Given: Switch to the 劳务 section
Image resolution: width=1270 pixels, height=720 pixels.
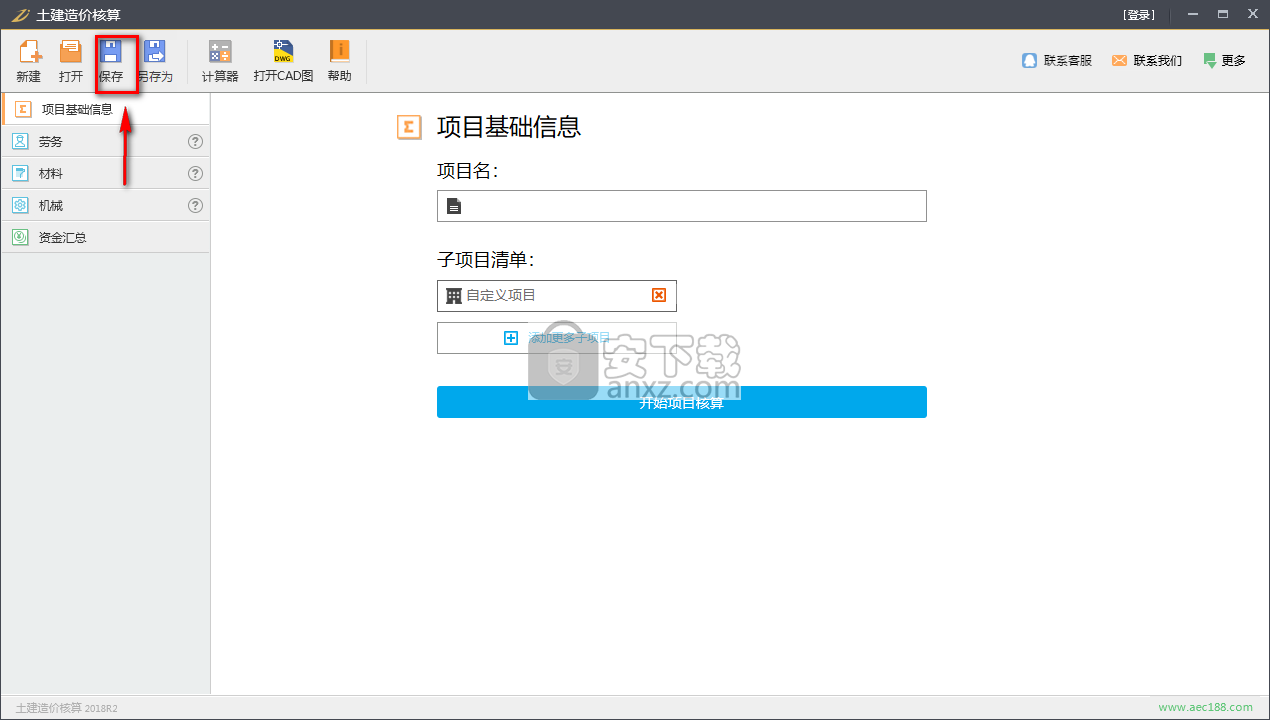Looking at the screenshot, I should pyautogui.click(x=105, y=142).
